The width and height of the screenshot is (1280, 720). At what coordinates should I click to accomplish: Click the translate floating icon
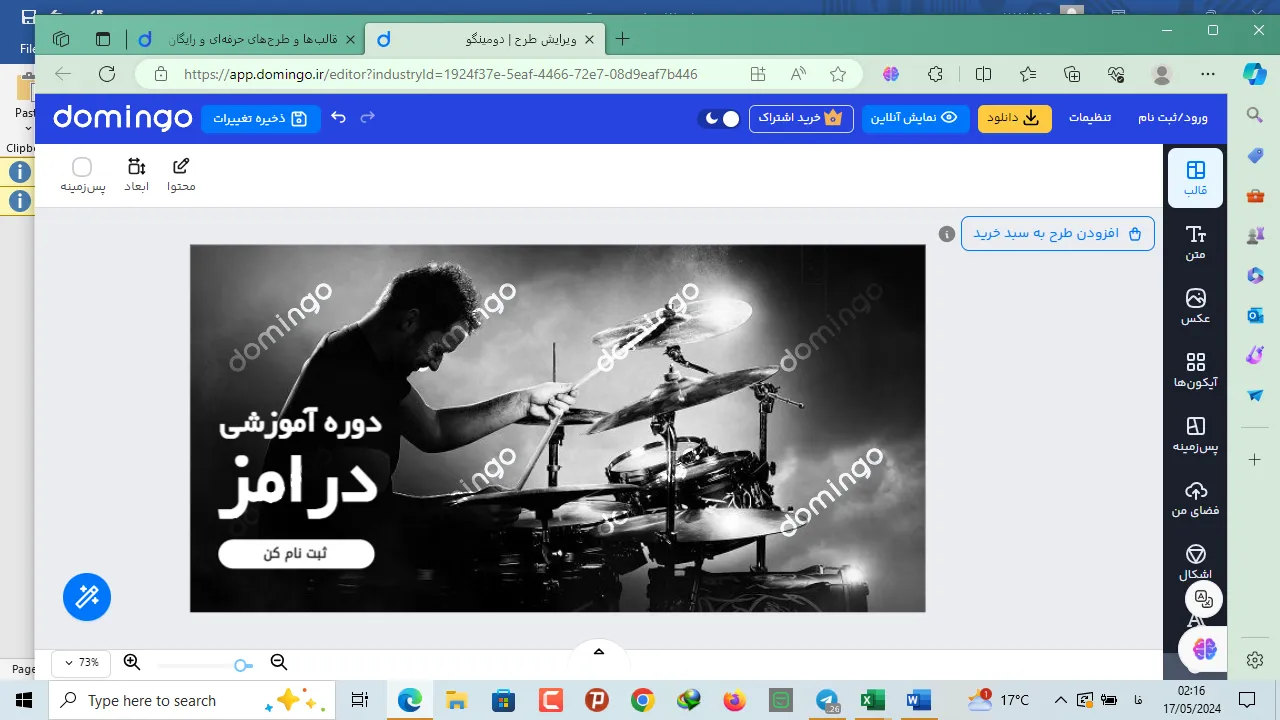point(1204,599)
